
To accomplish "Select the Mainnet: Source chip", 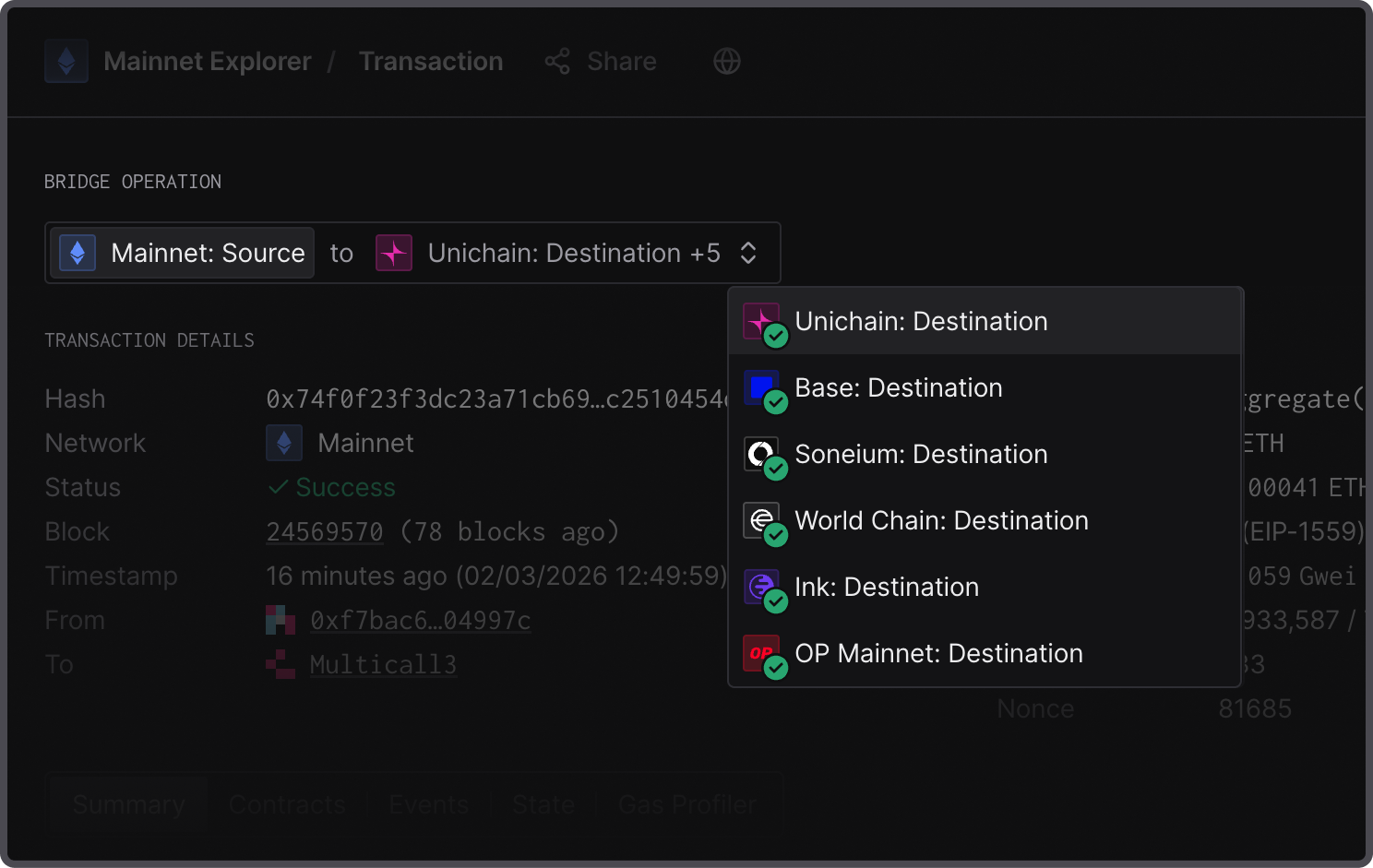I will pos(182,253).
